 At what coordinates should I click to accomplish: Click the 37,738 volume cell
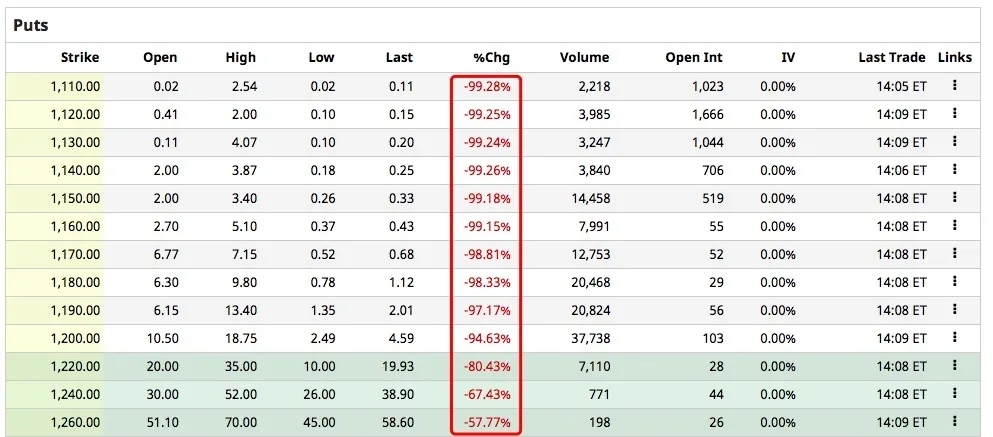pos(587,338)
